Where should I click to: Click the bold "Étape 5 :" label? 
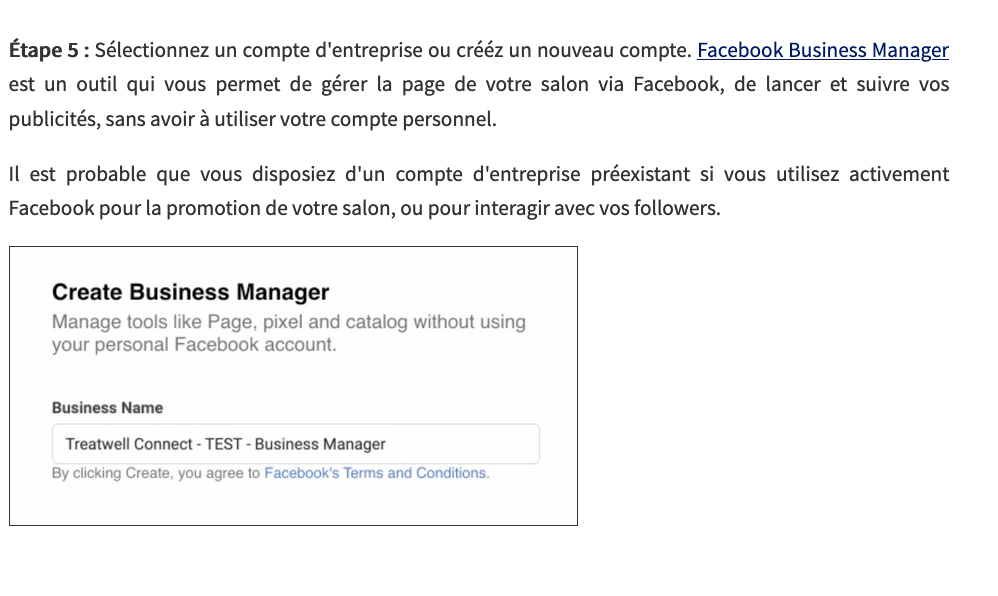click(49, 50)
